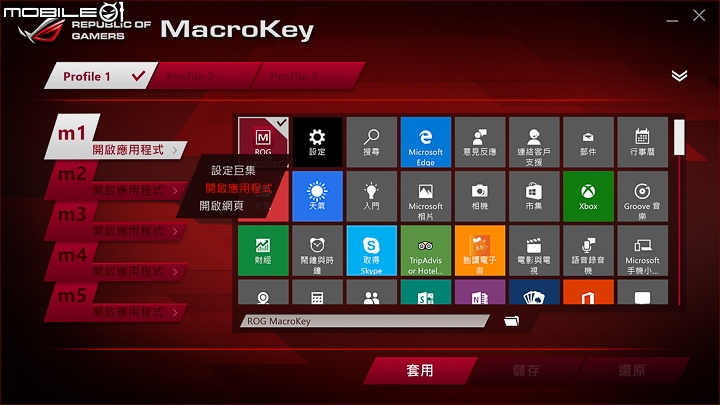
Task: Pick the Microsoft 相片 tile
Action: (x=426, y=196)
